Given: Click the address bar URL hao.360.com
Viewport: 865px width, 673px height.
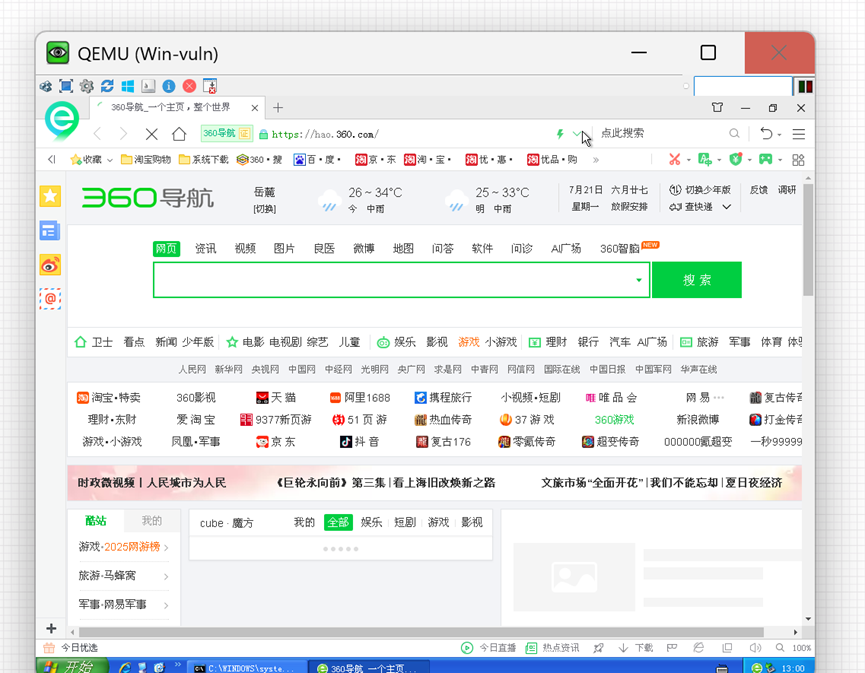Looking at the screenshot, I should click(x=325, y=134).
